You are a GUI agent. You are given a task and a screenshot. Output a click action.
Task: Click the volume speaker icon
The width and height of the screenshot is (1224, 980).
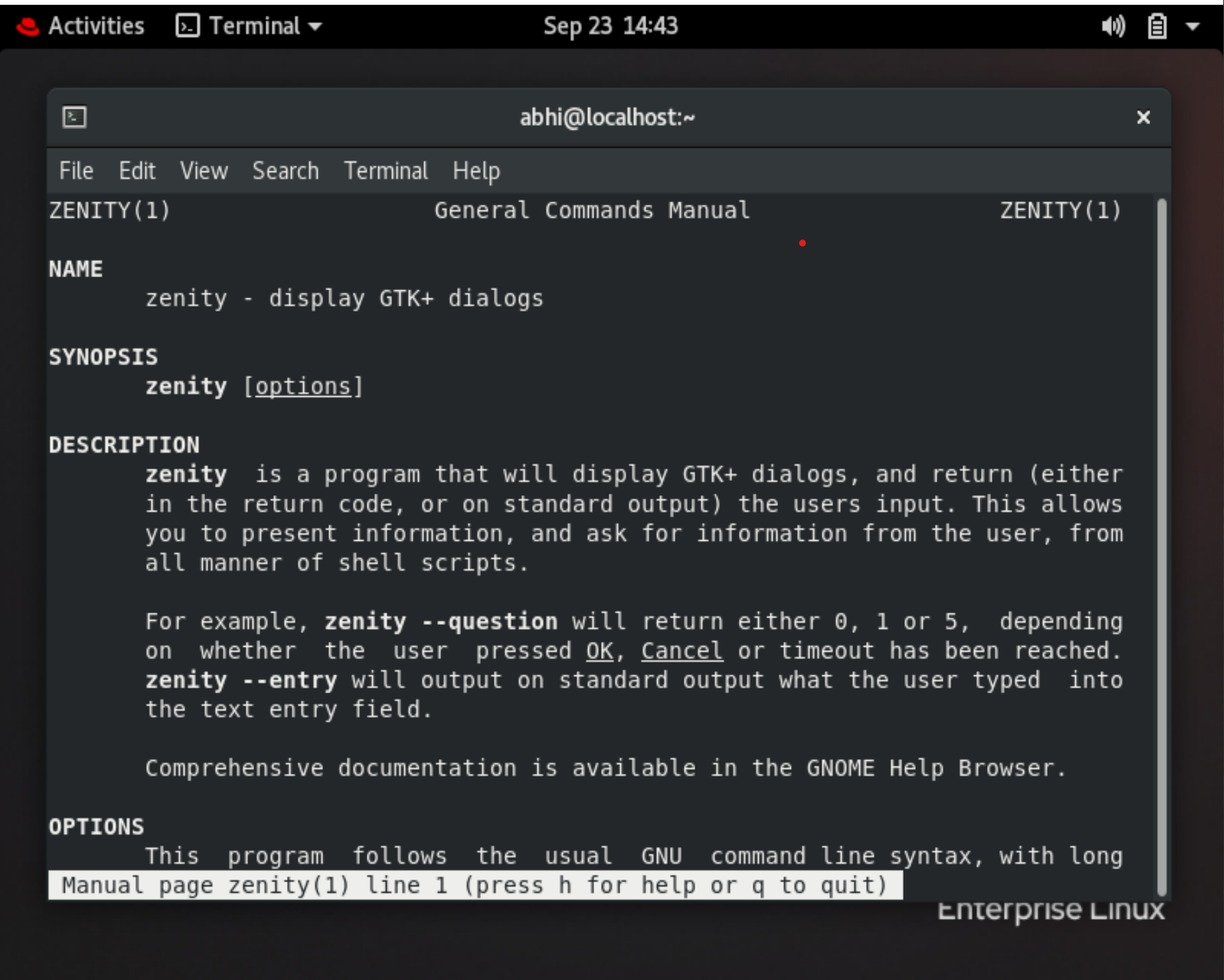1112,25
